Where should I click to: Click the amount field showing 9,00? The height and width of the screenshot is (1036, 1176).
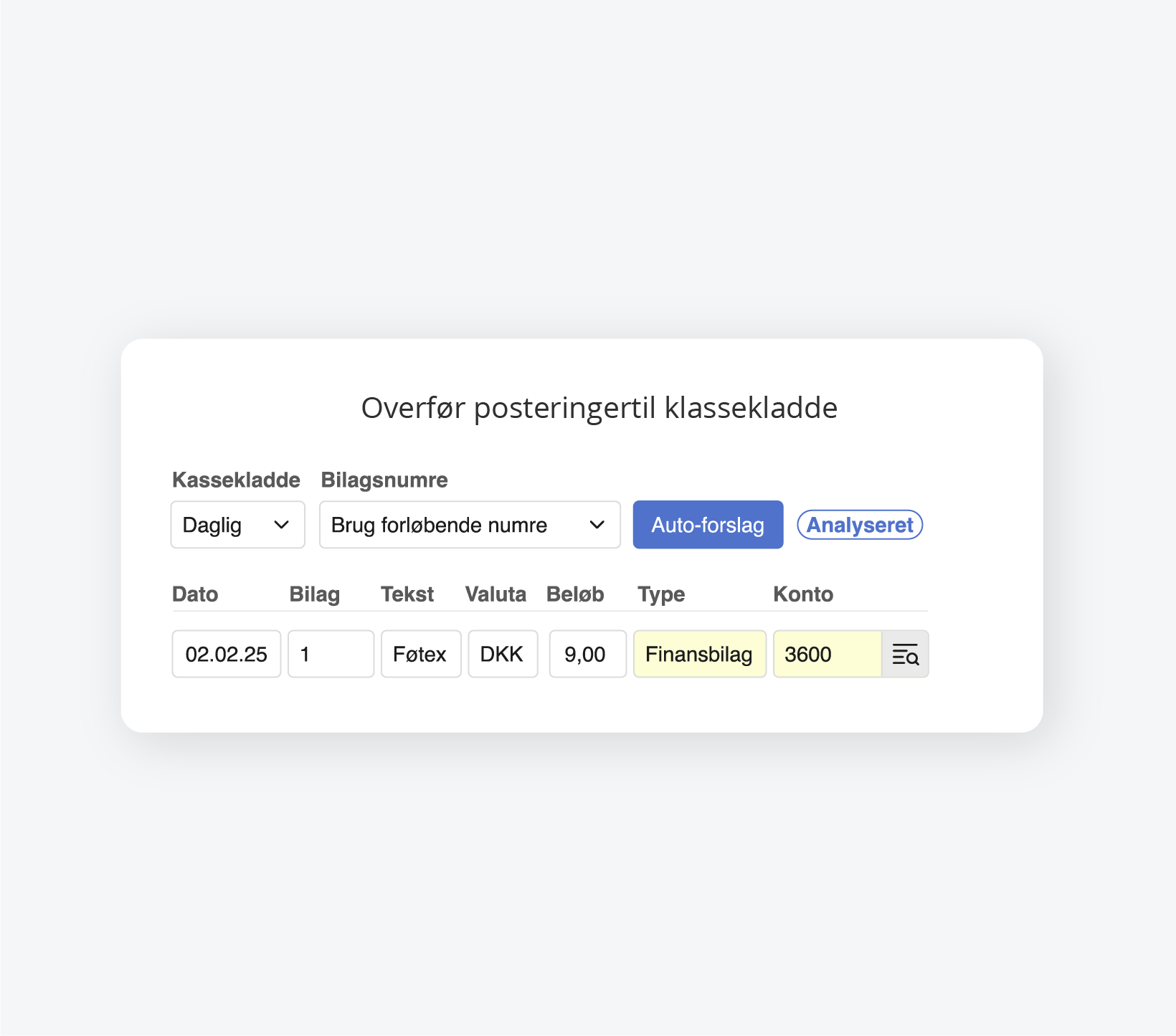587,654
